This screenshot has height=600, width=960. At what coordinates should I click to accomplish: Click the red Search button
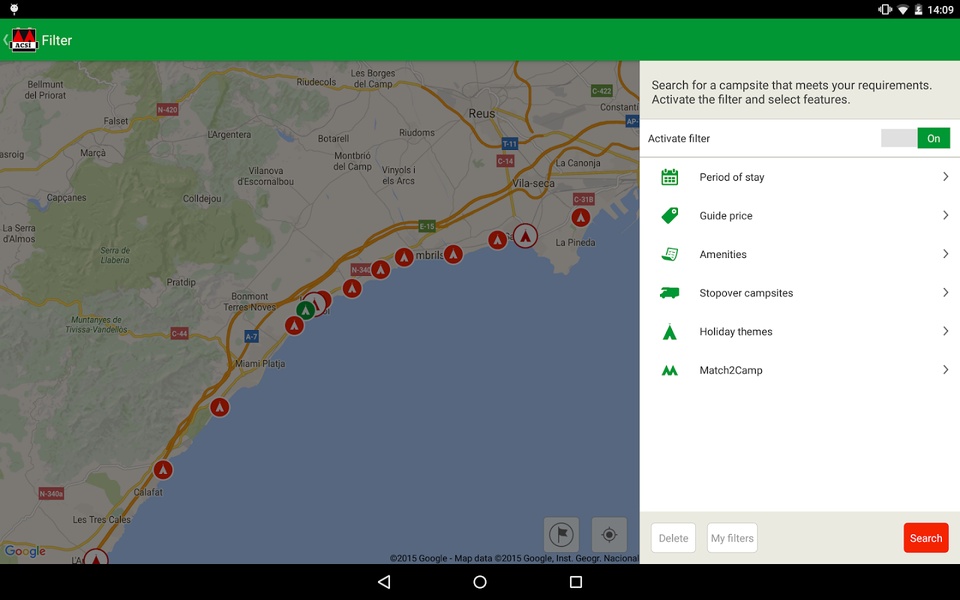[926, 538]
